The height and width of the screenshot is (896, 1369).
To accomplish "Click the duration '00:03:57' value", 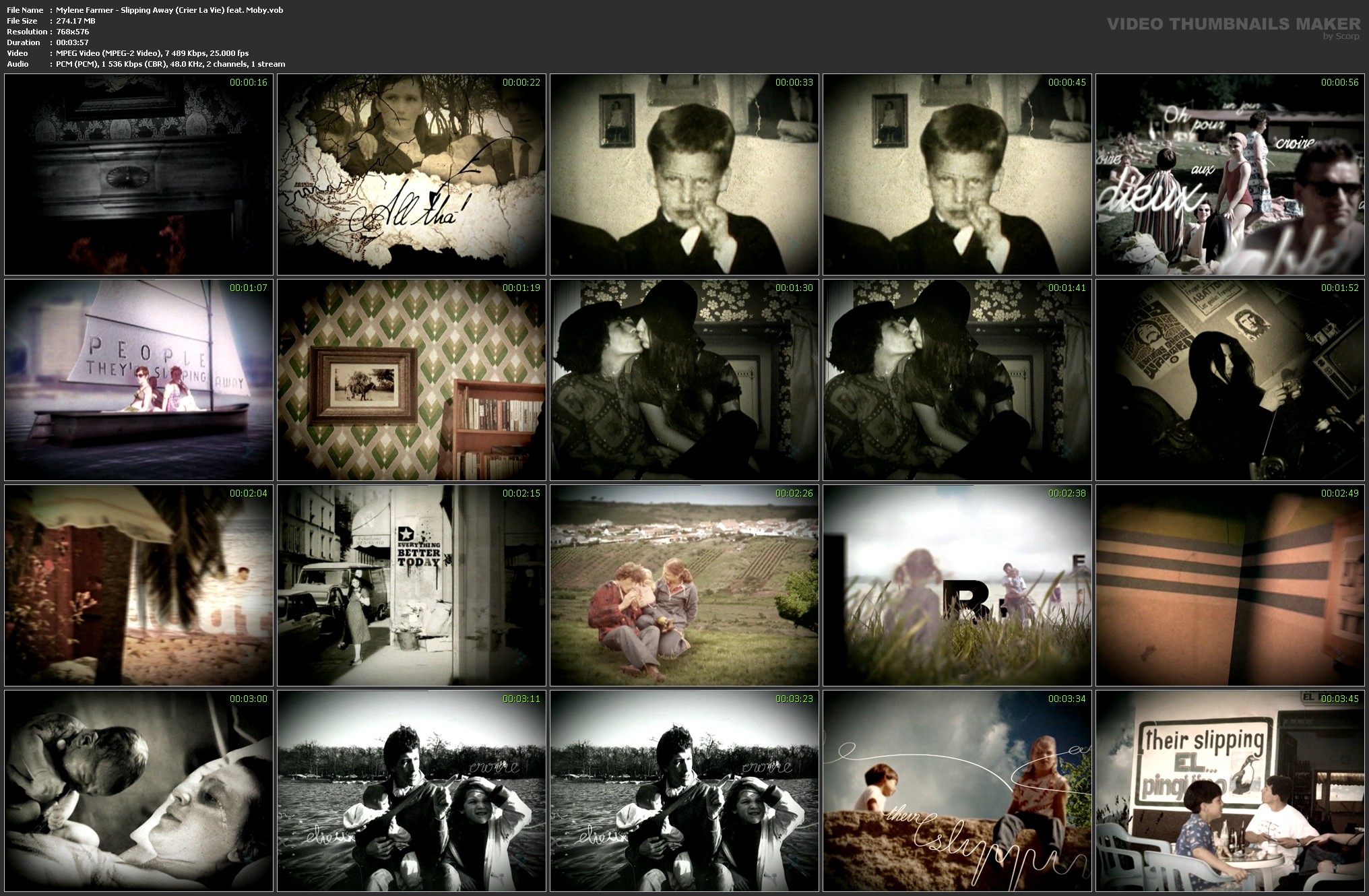I will click(72, 42).
